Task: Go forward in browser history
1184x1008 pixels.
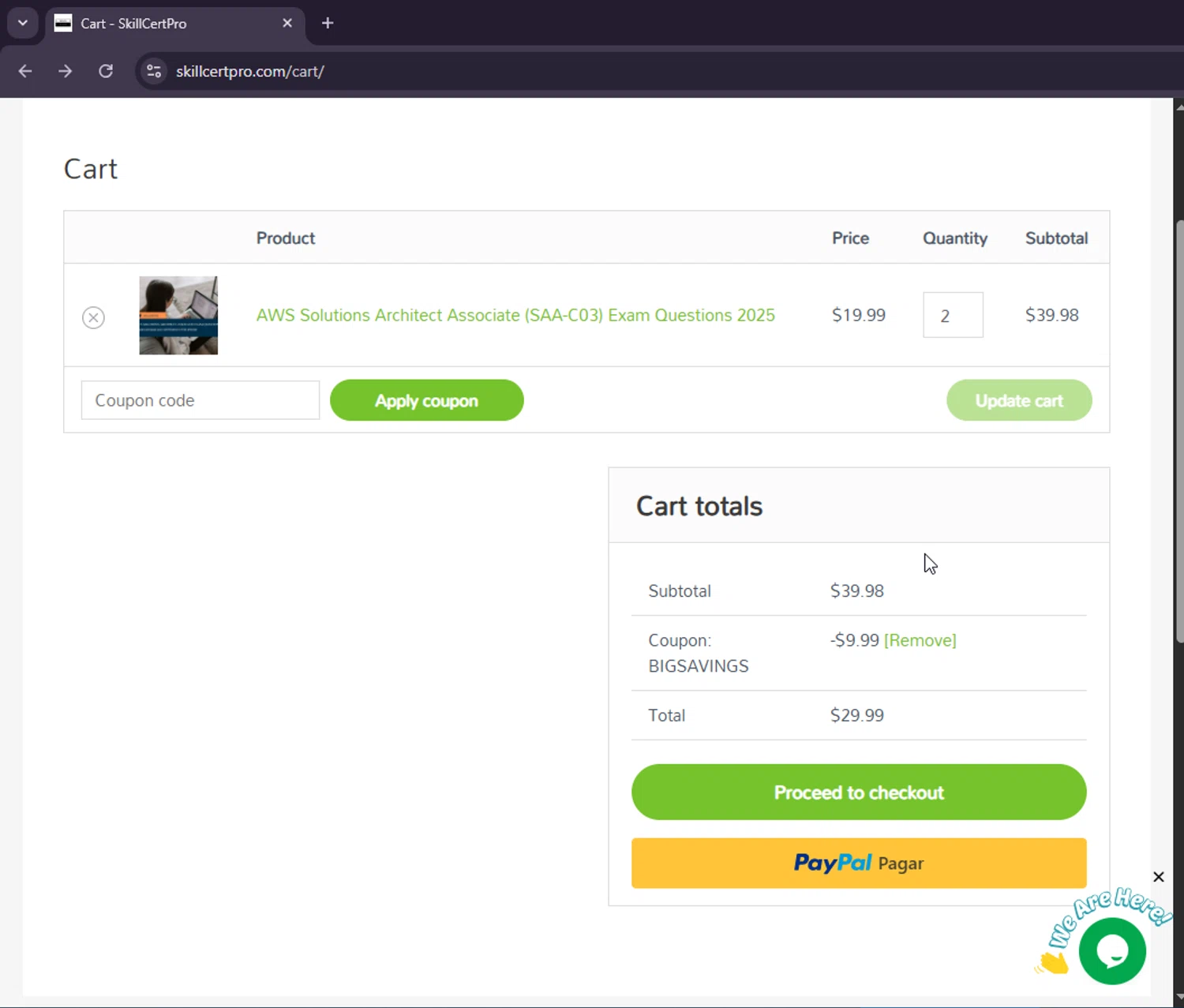Action: 66,71
